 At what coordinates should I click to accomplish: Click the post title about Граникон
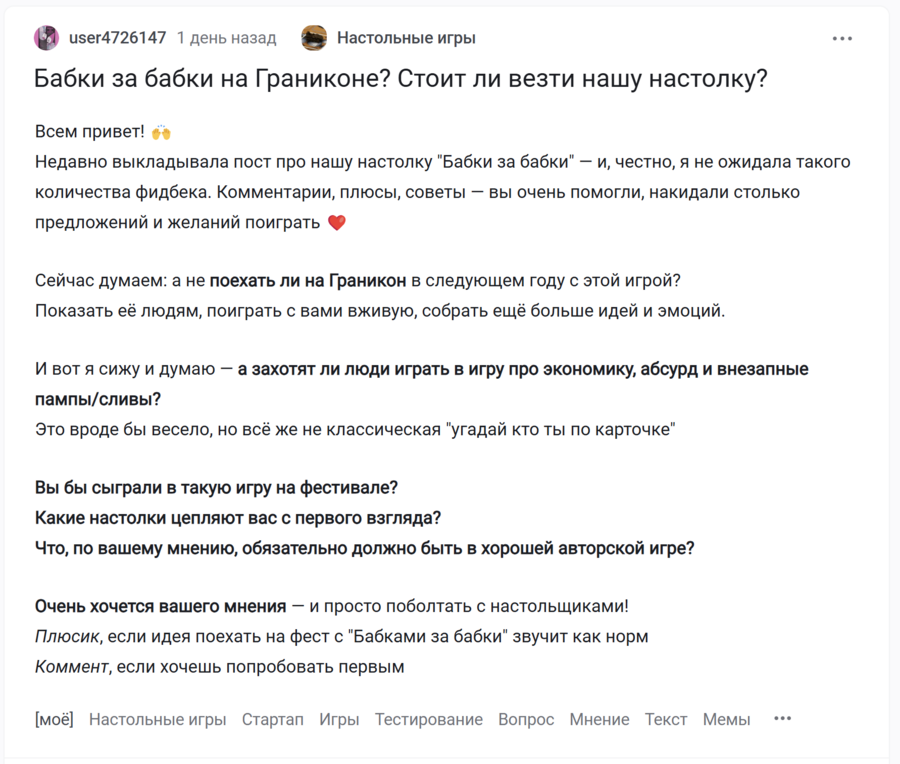400,79
